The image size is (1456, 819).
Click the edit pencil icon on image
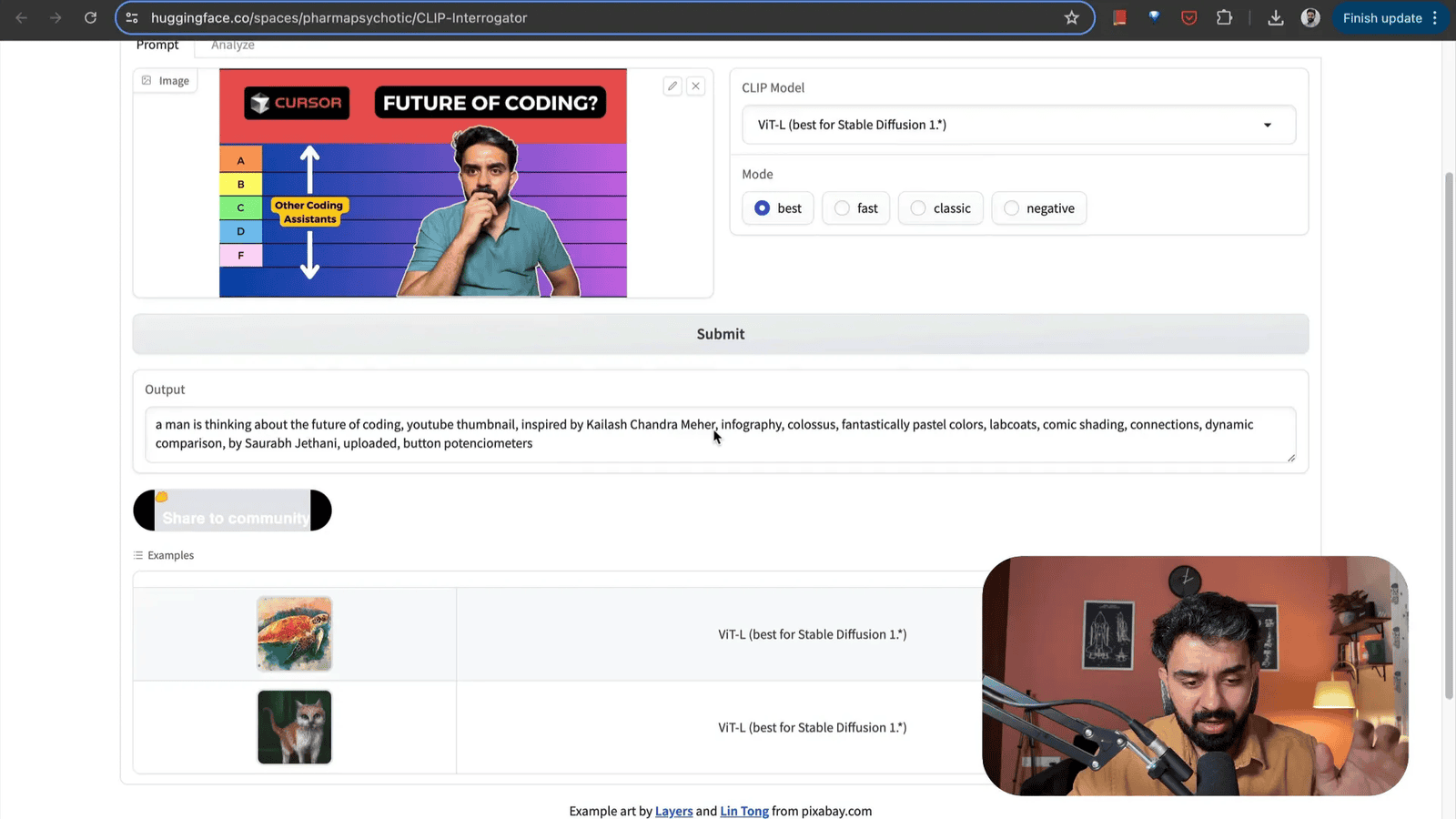(x=672, y=86)
